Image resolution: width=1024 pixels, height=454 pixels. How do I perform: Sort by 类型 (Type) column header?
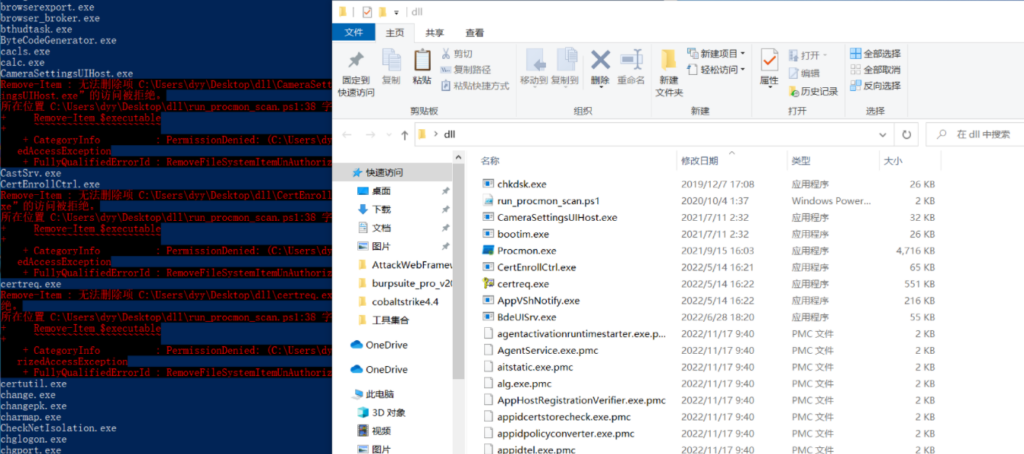point(801,160)
